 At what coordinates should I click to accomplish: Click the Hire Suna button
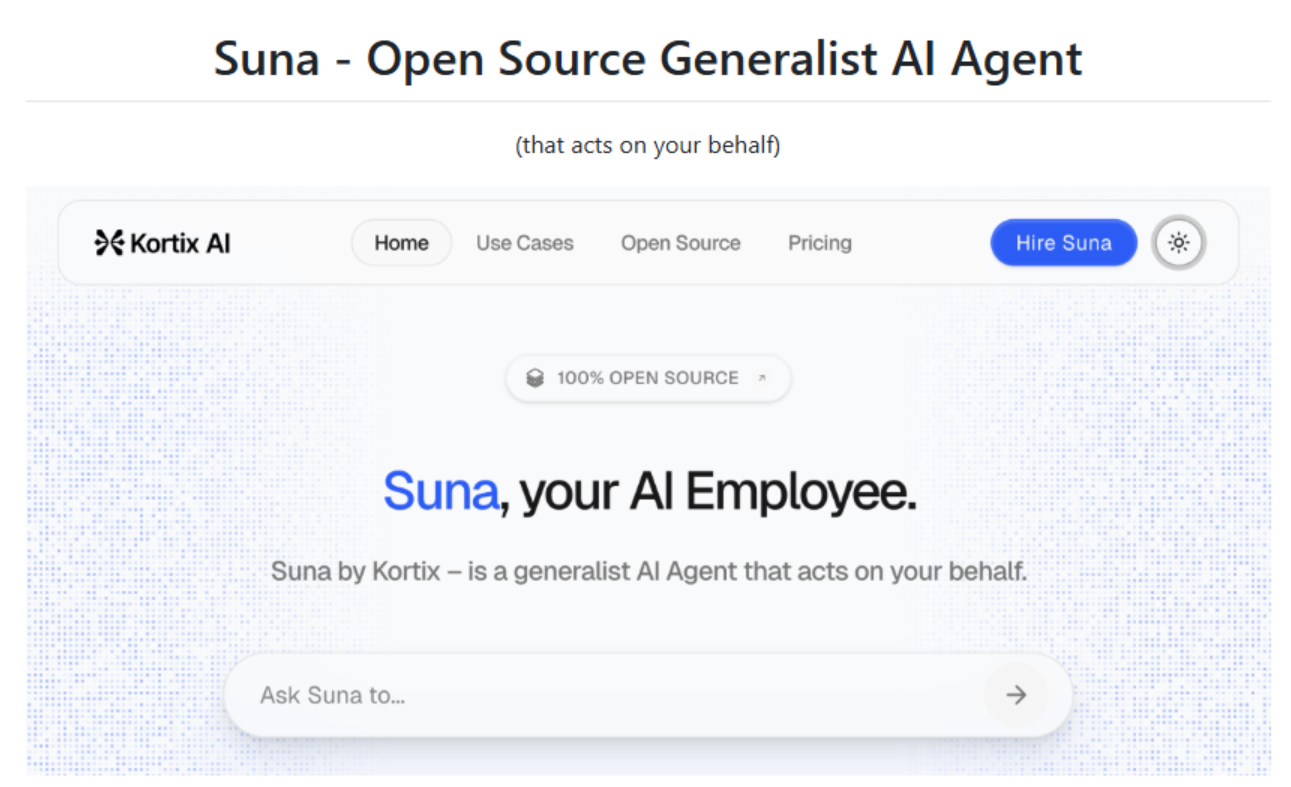[1063, 243]
